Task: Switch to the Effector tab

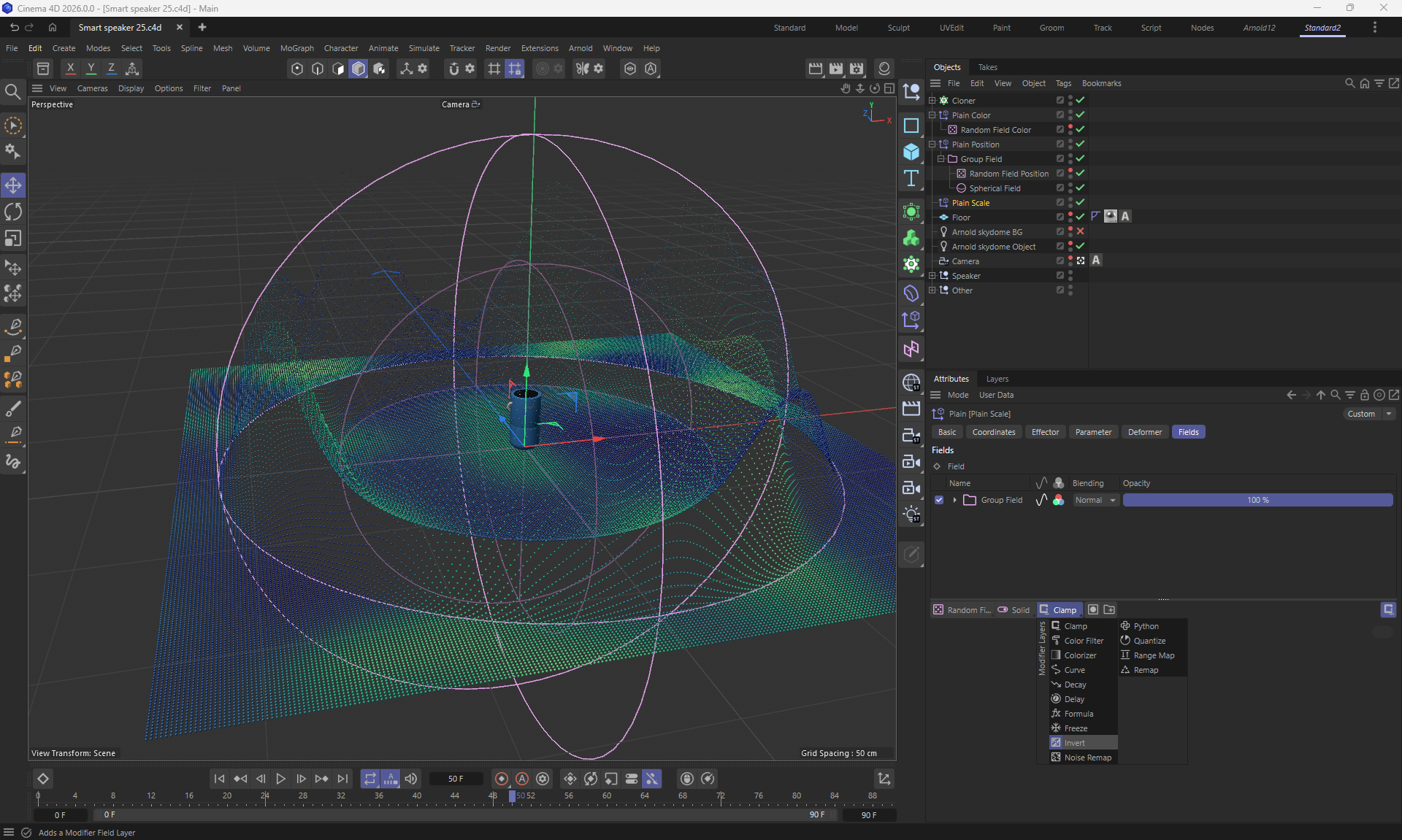Action: pos(1045,432)
